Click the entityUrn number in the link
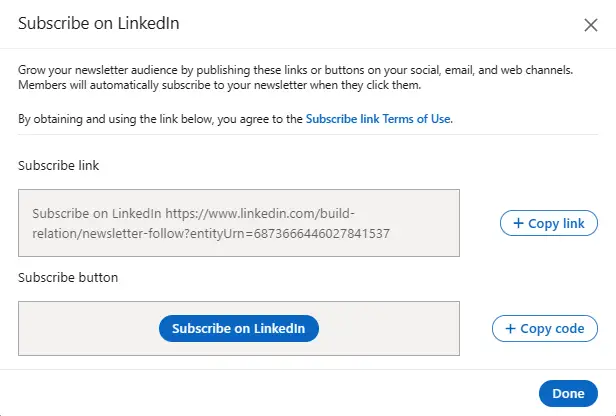The image size is (616, 416). tap(322, 233)
